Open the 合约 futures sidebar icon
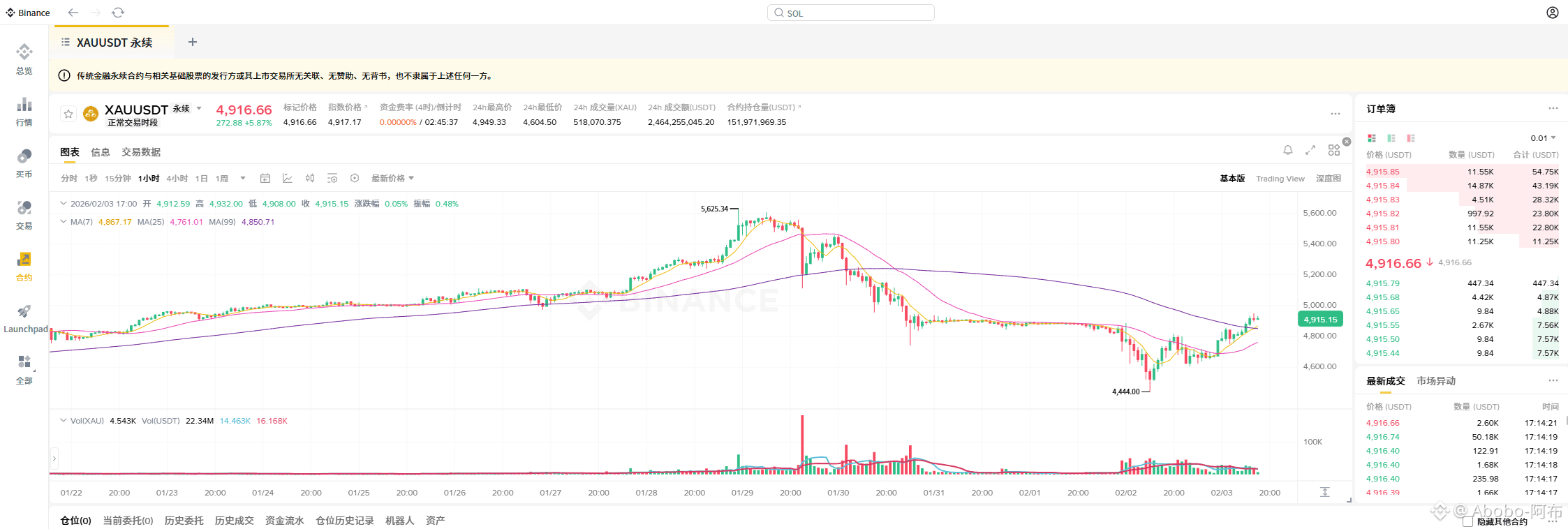1568x529 pixels. click(24, 266)
